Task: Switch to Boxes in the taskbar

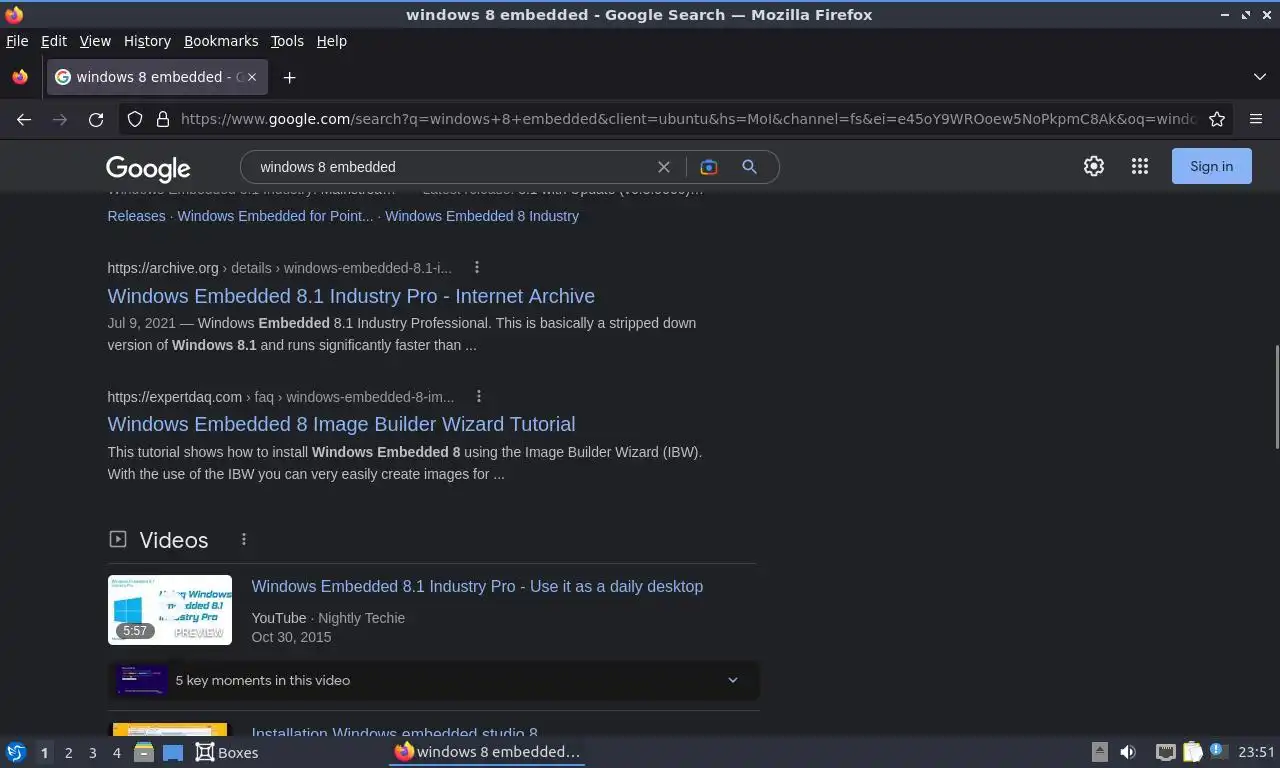Action: pos(227,752)
